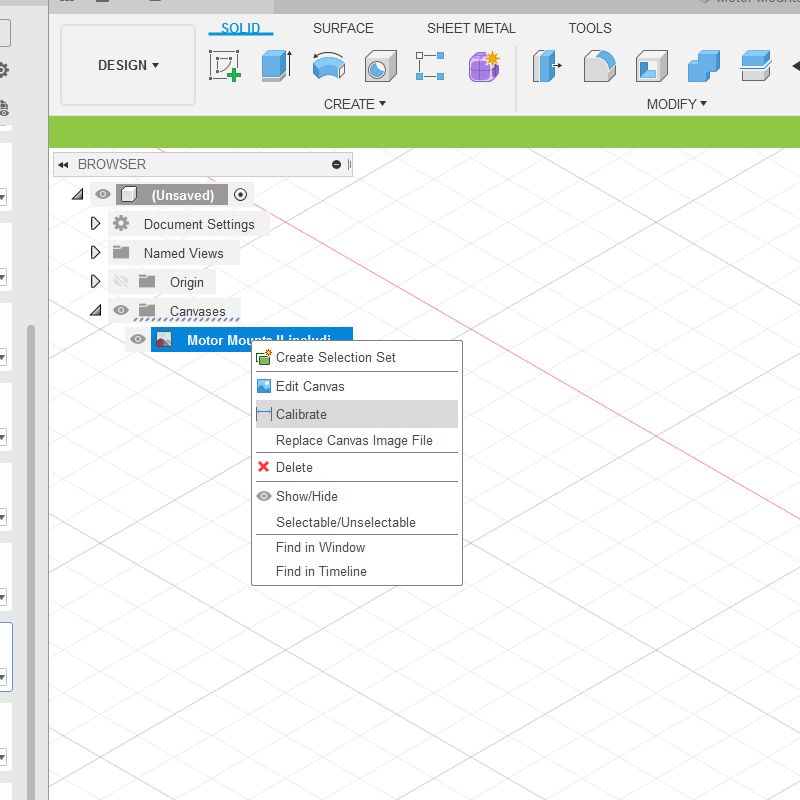Click Delete in the context menu
Screen dimensions: 800x800
pos(294,467)
